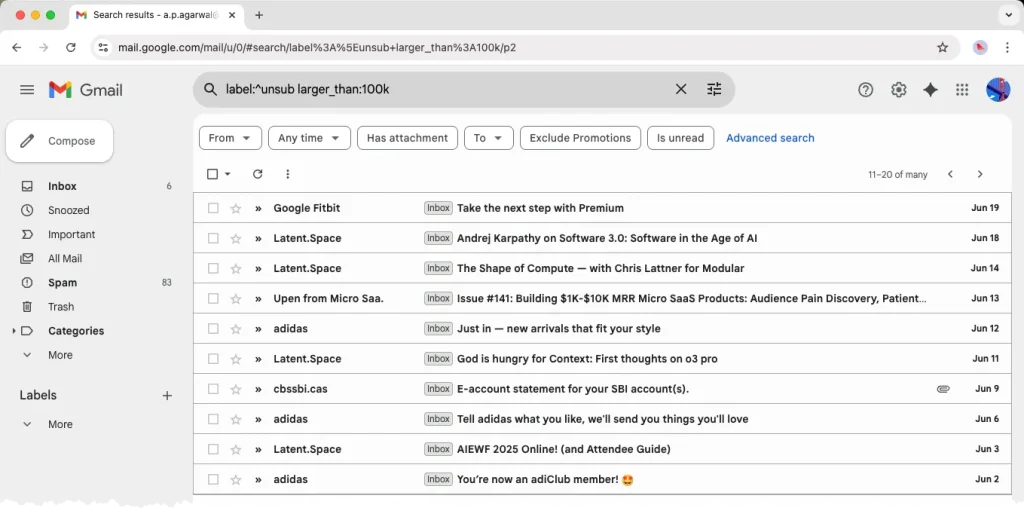Add a new label plus icon
This screenshot has width=1024, height=526.
[x=167, y=395]
